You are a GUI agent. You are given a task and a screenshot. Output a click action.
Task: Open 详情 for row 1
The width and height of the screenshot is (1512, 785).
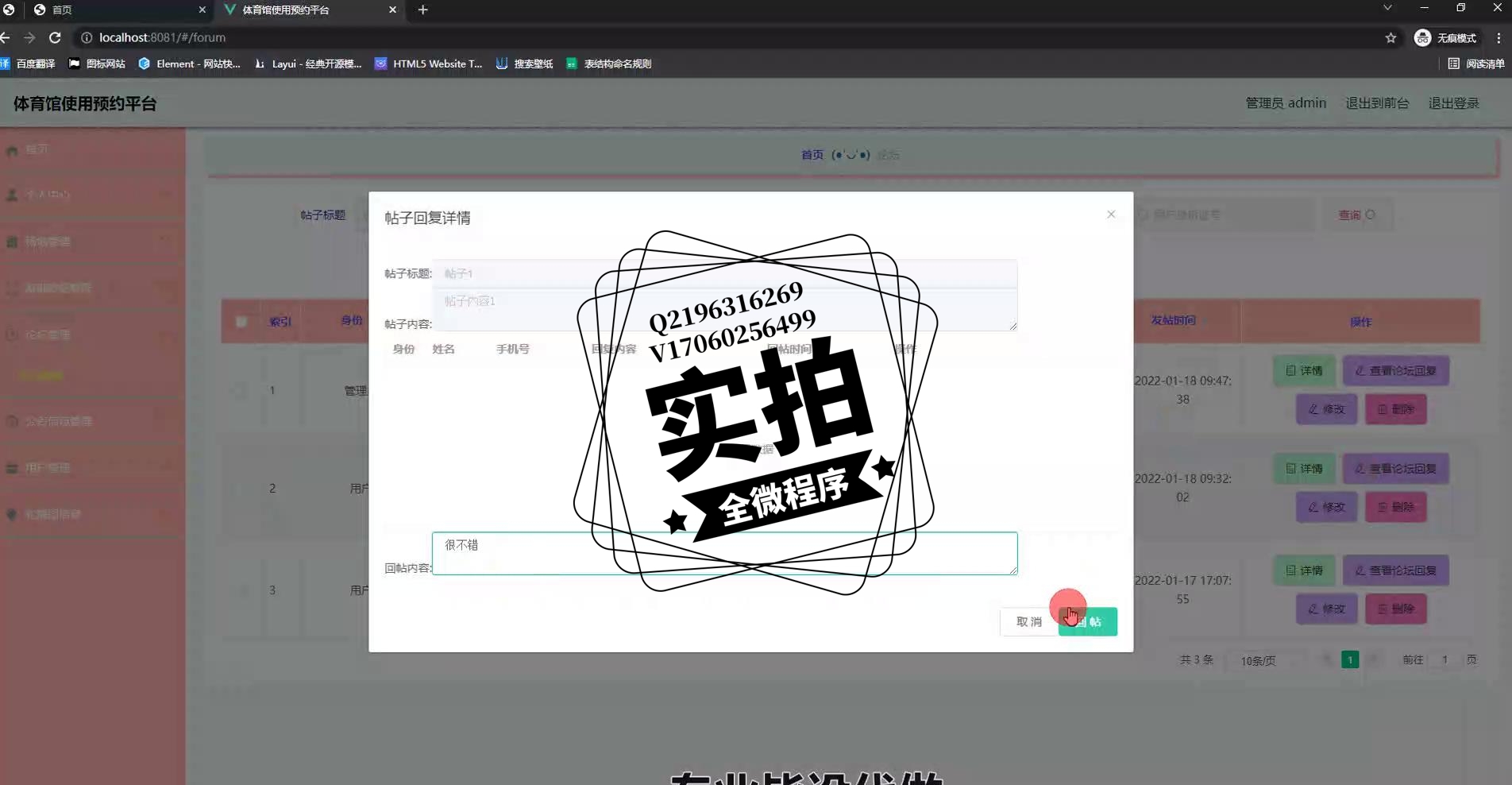point(1304,370)
